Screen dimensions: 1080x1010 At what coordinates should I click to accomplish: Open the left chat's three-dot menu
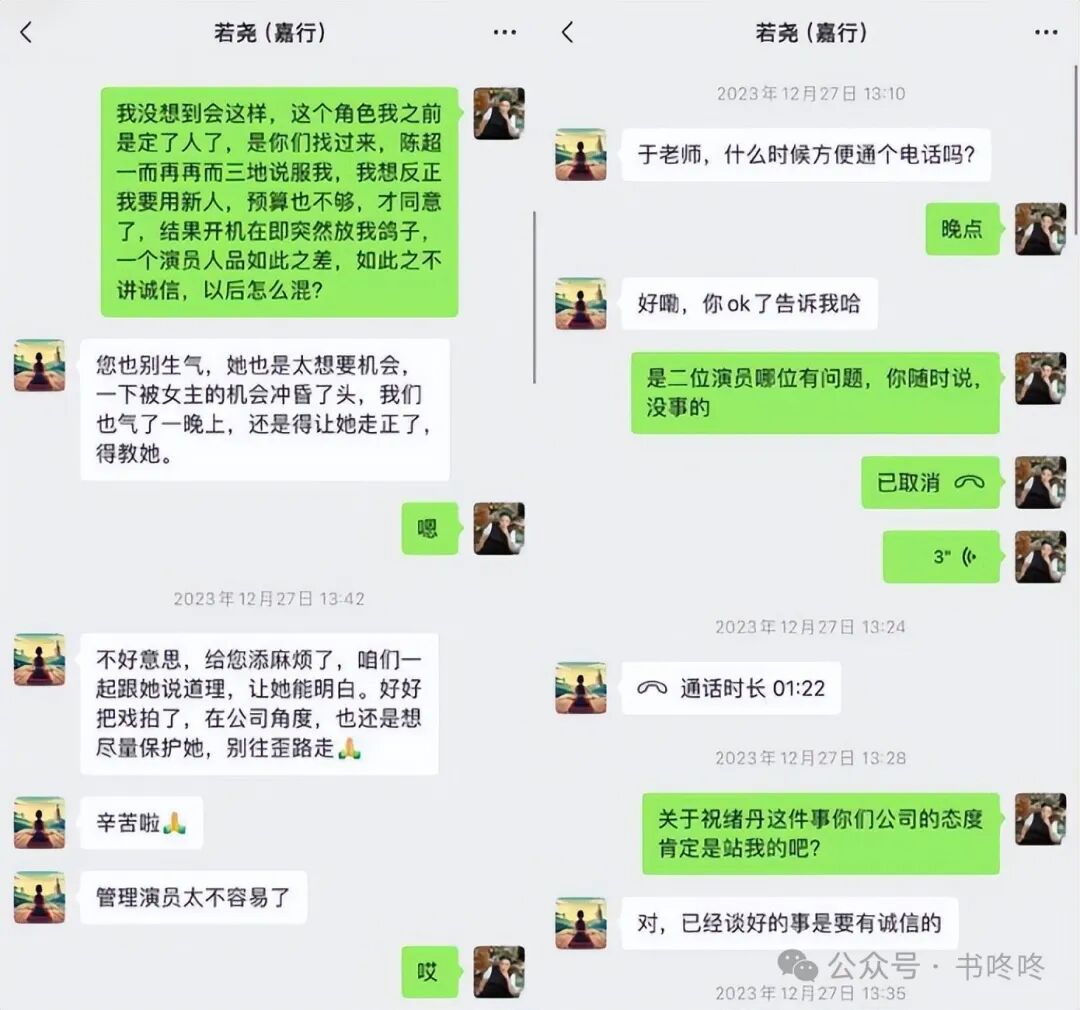pos(505,32)
